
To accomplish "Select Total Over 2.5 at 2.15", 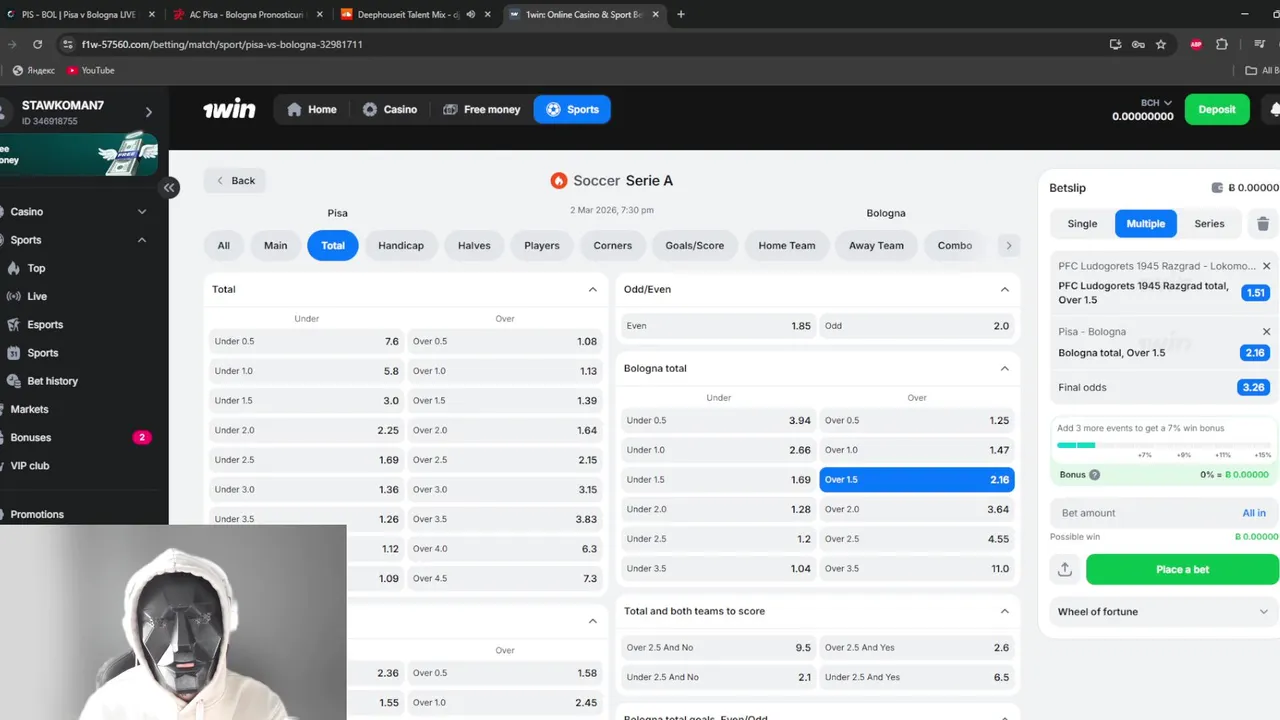I will click(x=505, y=460).
